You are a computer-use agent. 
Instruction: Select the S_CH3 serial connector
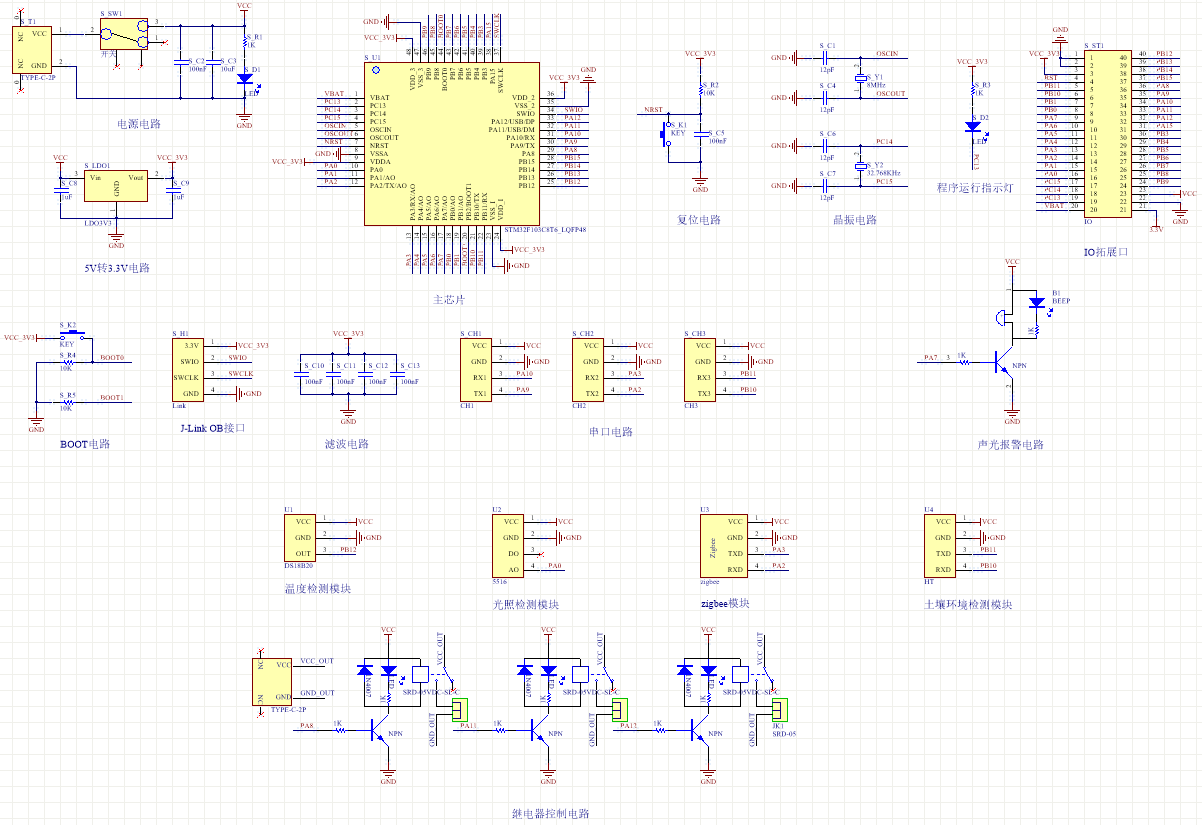click(x=702, y=370)
